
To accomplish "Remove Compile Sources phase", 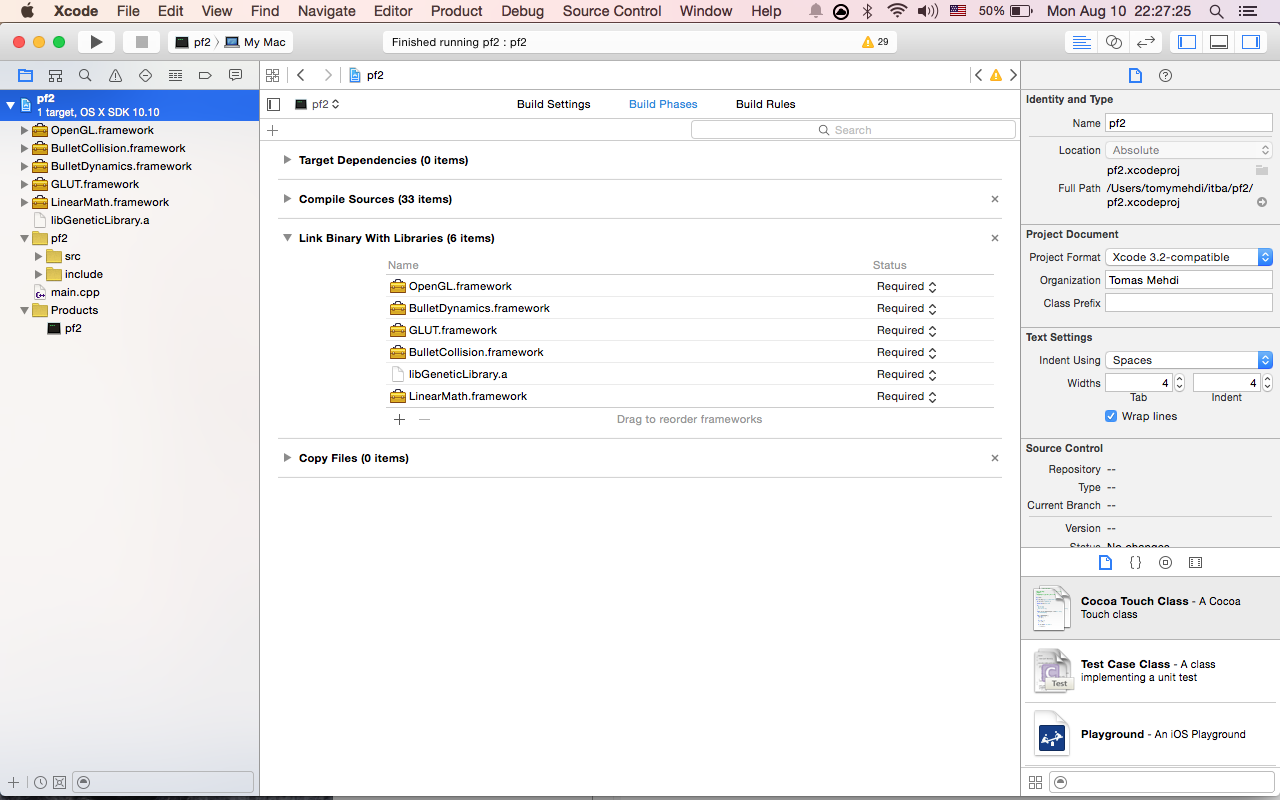I will pyautogui.click(x=995, y=199).
